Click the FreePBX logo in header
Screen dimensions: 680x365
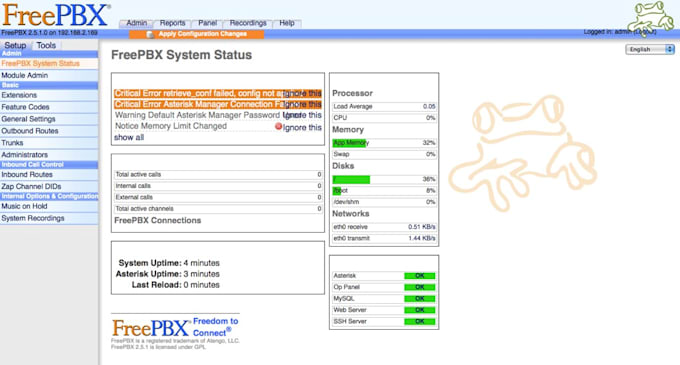click(56, 15)
